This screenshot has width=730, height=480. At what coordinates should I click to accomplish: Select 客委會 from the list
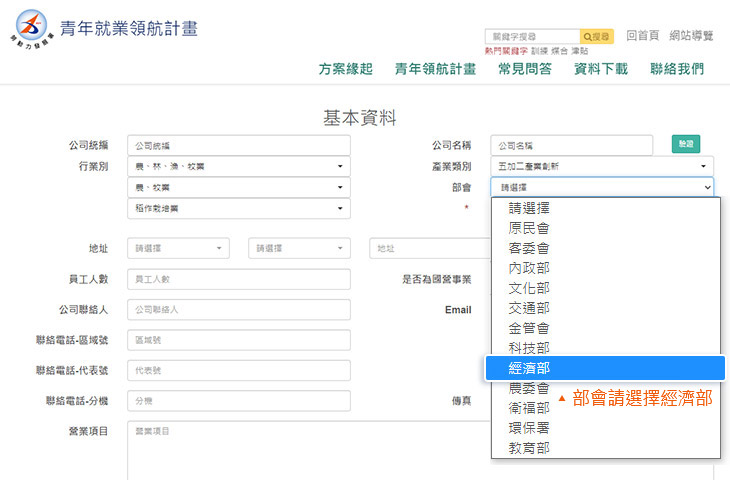click(606, 248)
